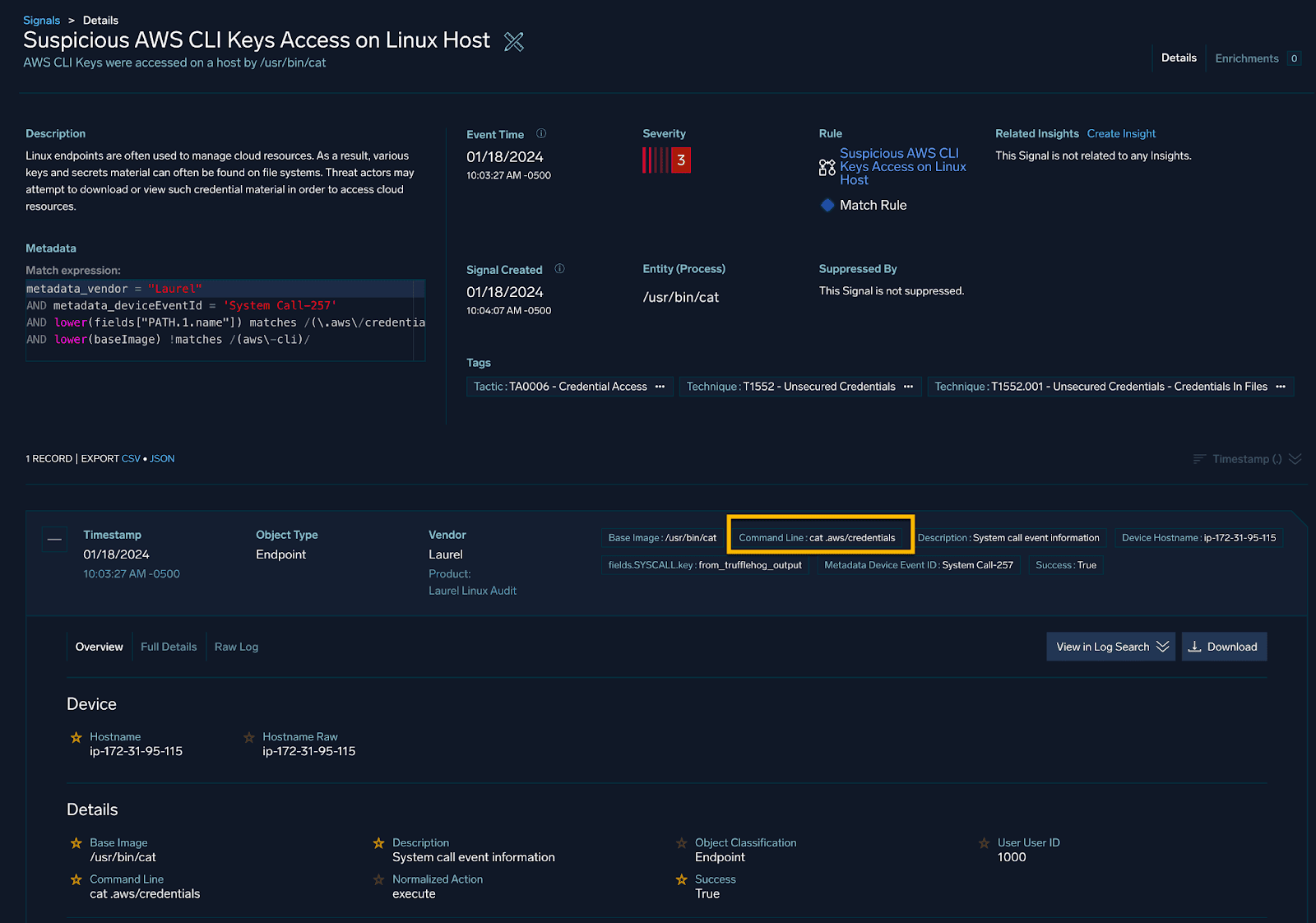
Task: Download the record with the Download button
Action: click(x=1224, y=647)
